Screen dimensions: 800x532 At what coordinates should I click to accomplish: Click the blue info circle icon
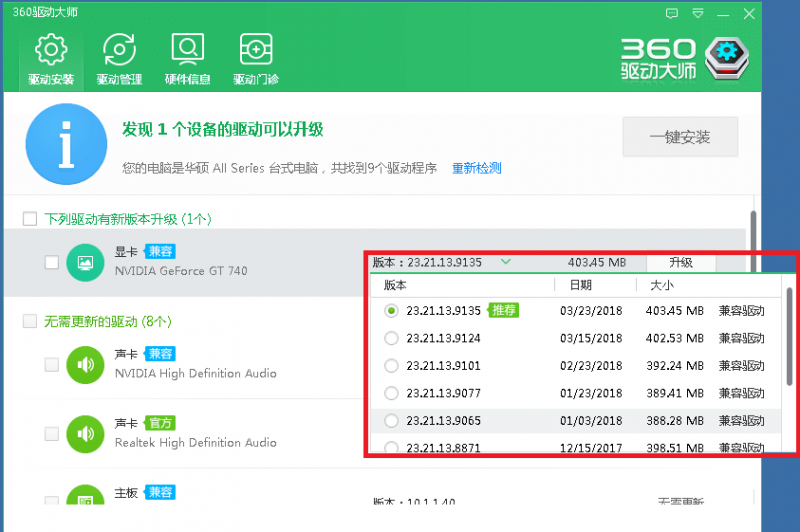coord(66,144)
